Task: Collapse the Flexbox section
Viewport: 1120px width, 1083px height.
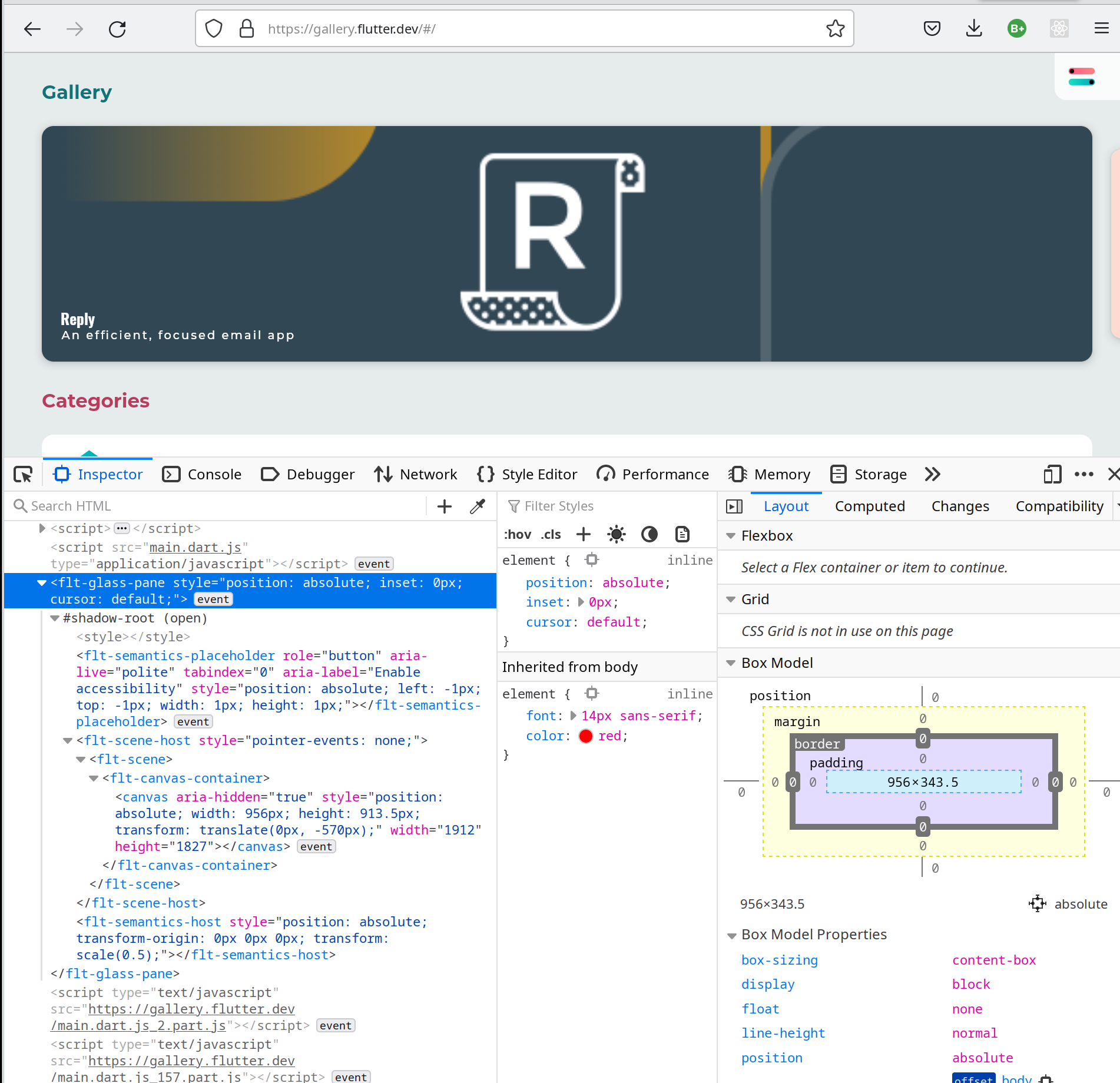Action: 731,535
